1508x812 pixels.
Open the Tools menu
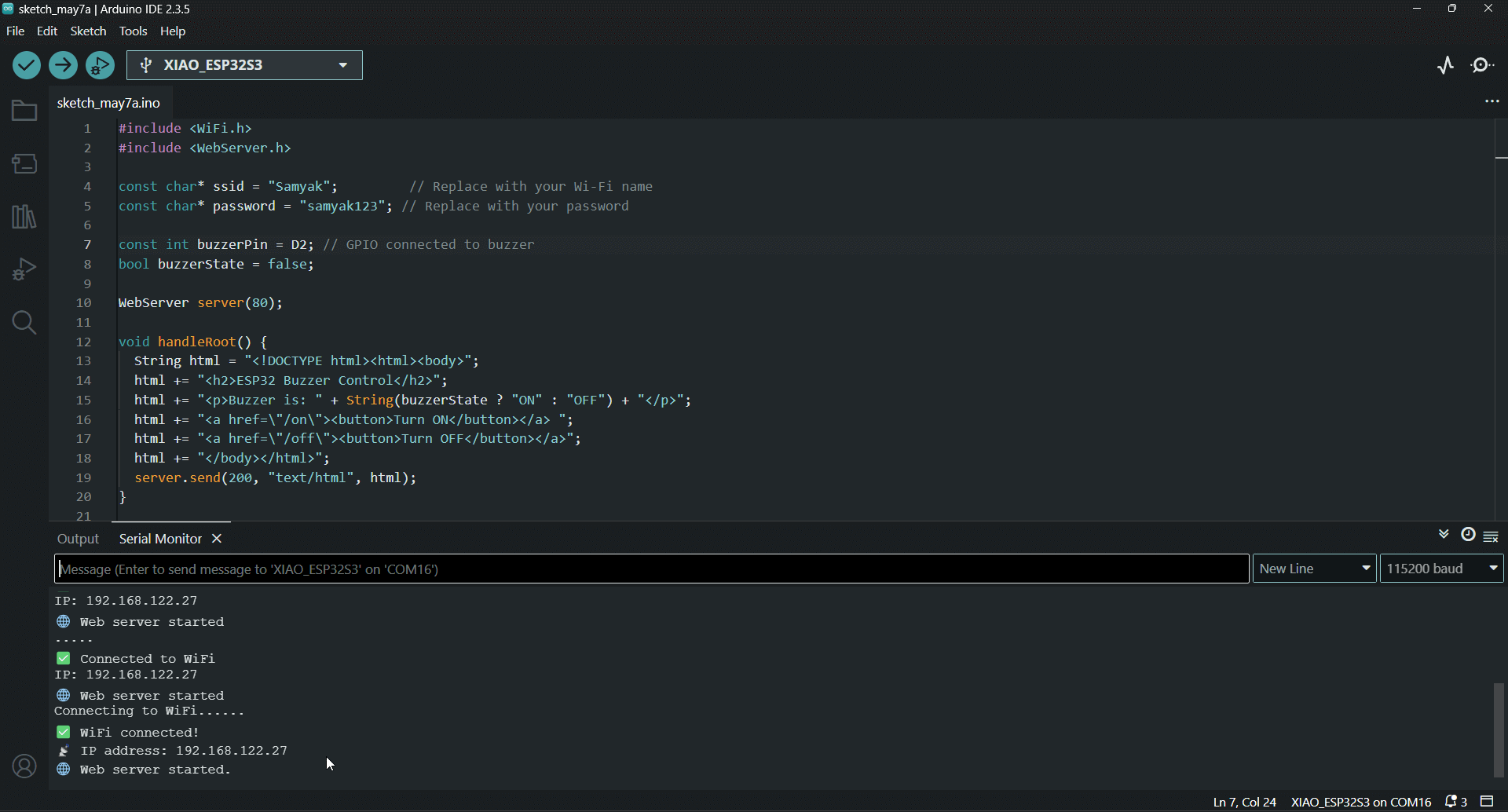pyautogui.click(x=133, y=31)
